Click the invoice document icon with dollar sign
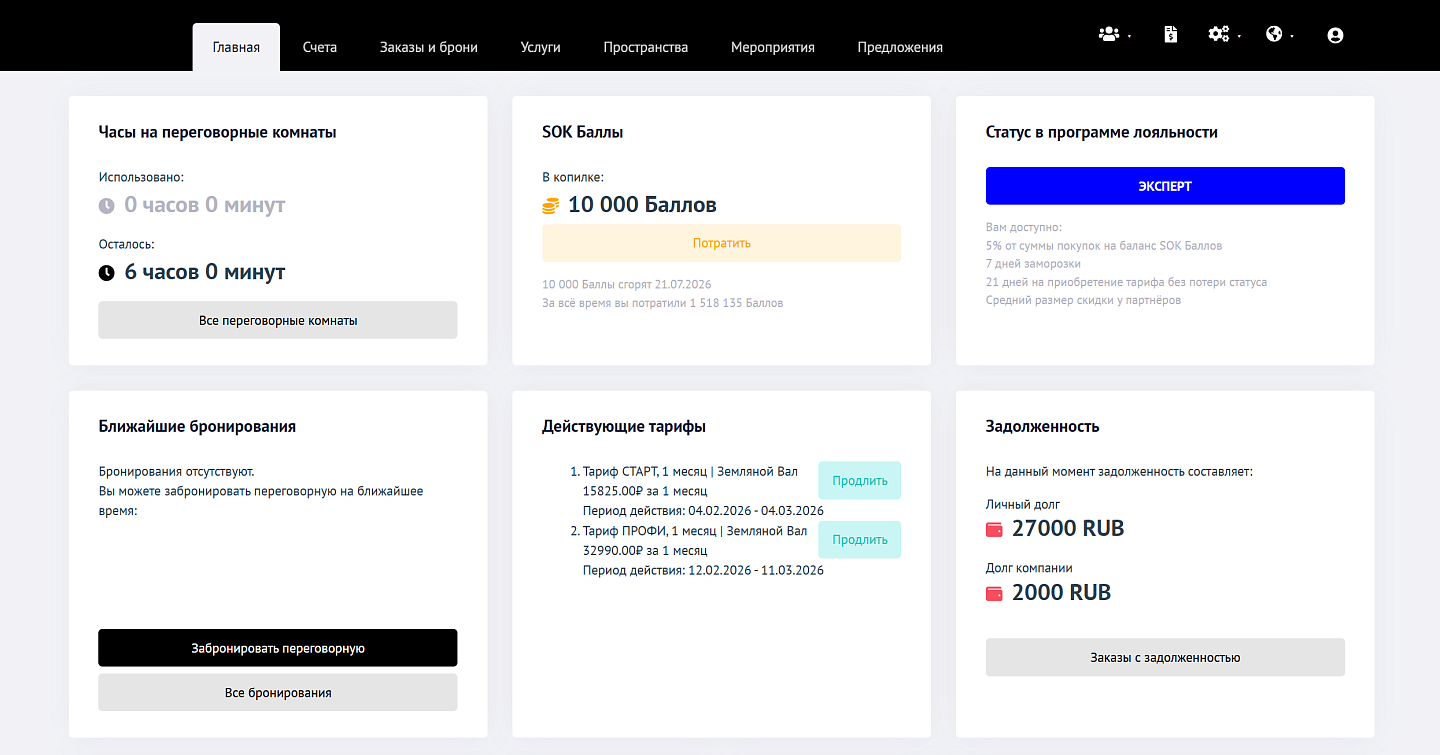The width and height of the screenshot is (1440, 755). point(1170,34)
